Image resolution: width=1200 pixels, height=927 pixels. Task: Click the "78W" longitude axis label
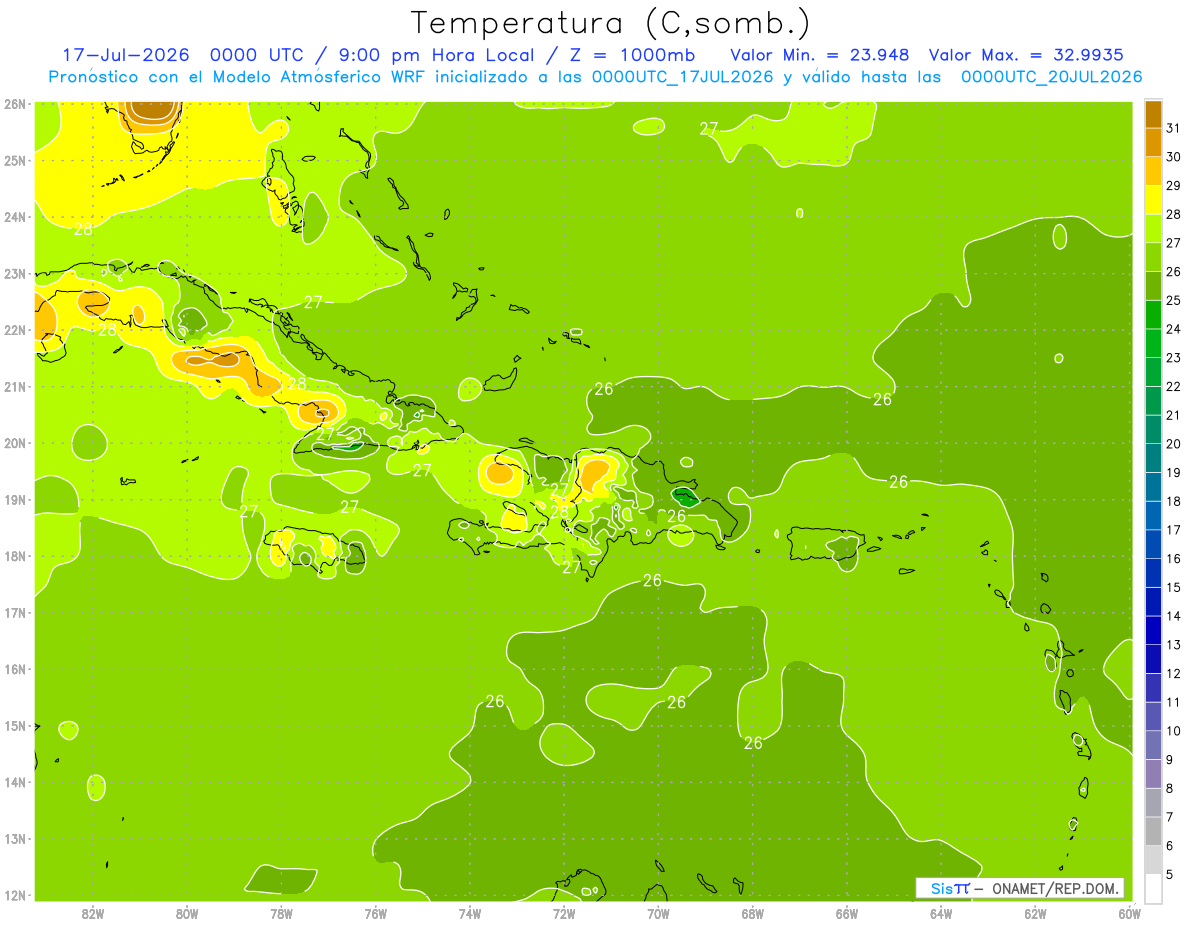click(x=281, y=913)
